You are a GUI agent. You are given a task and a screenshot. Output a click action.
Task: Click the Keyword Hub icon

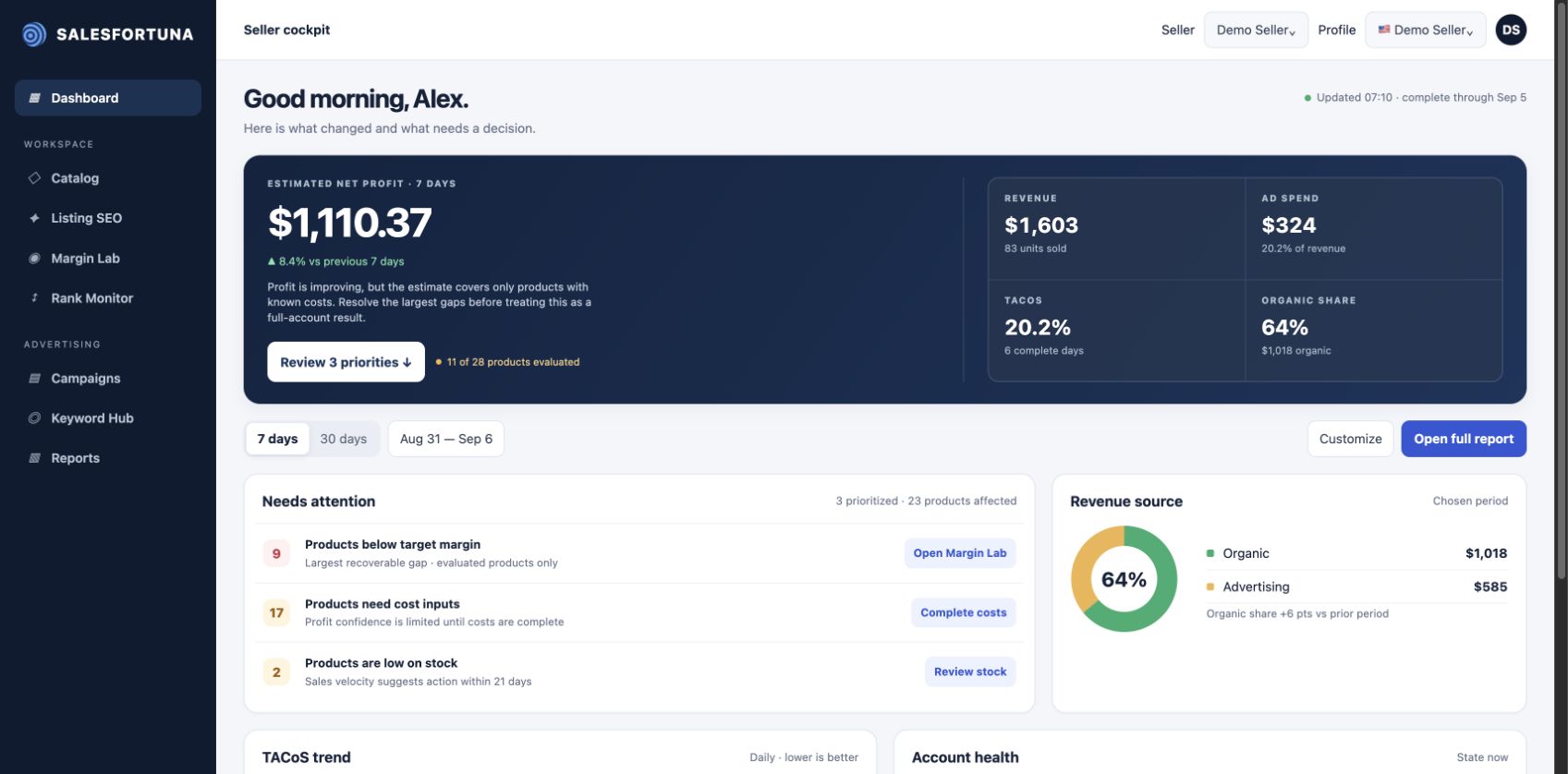click(34, 418)
